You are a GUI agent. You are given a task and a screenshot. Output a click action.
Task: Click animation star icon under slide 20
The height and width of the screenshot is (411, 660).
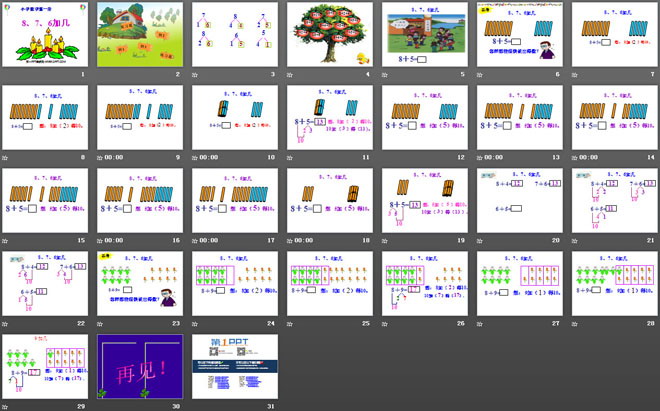[x=479, y=240]
